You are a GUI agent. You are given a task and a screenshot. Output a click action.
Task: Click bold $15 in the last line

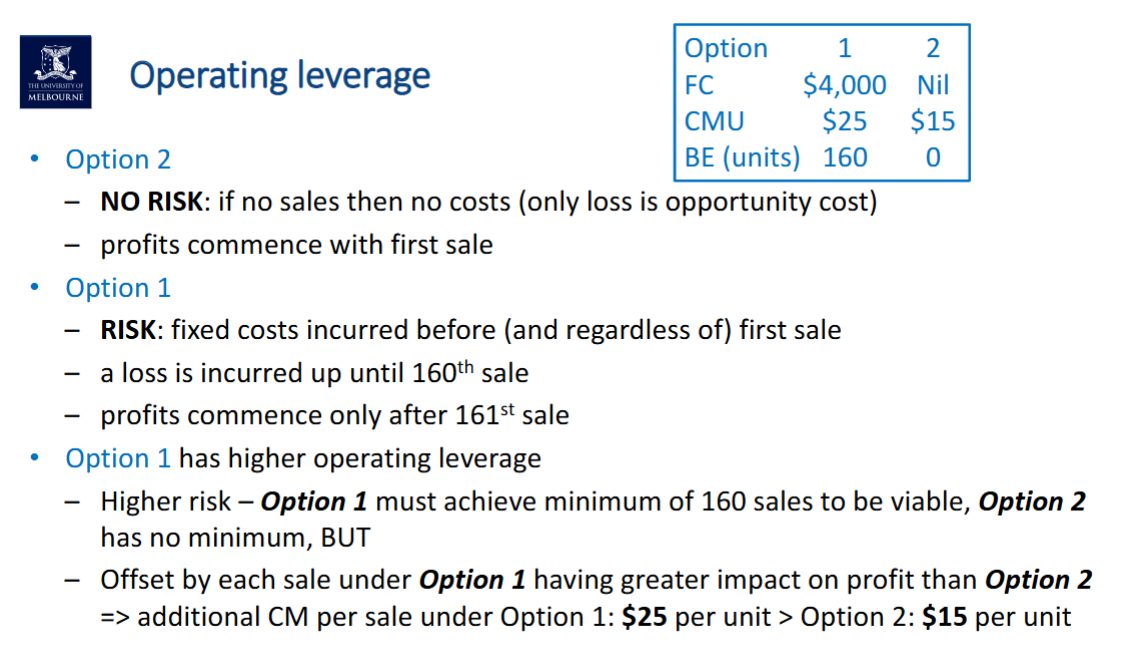(944, 617)
